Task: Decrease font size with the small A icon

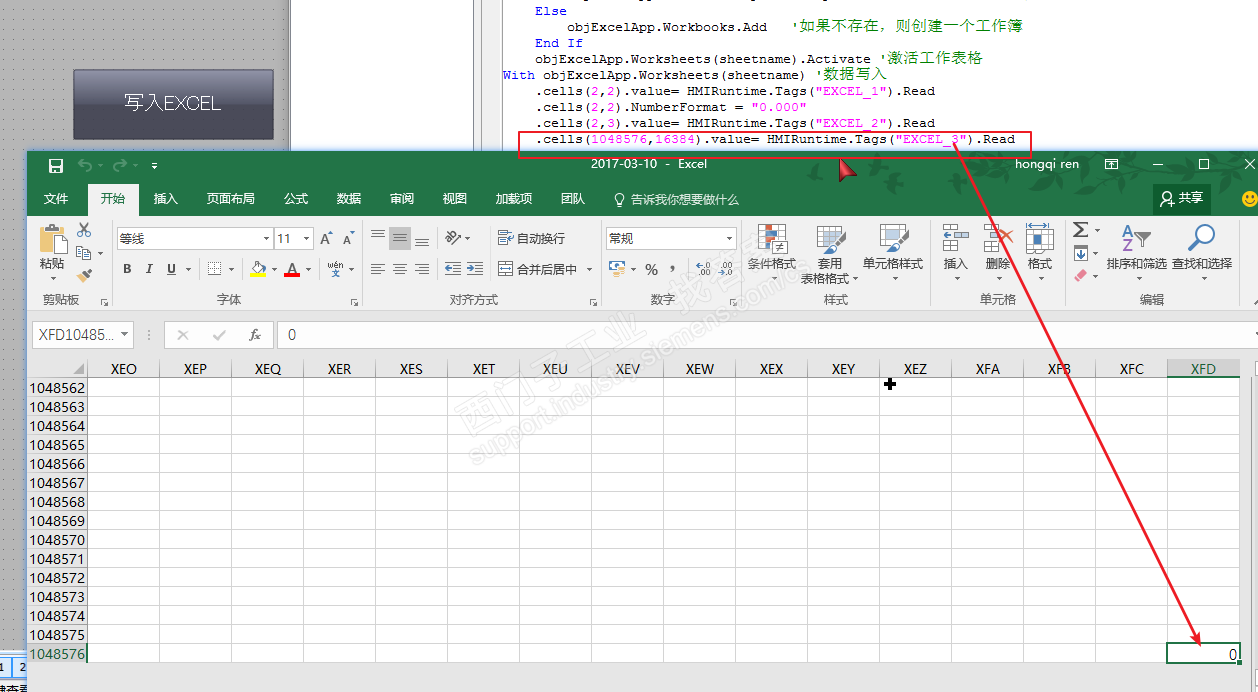Action: click(348, 239)
